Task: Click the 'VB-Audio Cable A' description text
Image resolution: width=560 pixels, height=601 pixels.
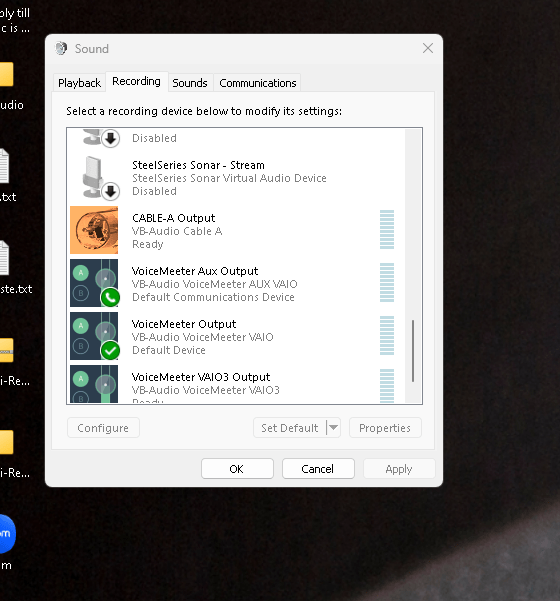Action: click(177, 231)
